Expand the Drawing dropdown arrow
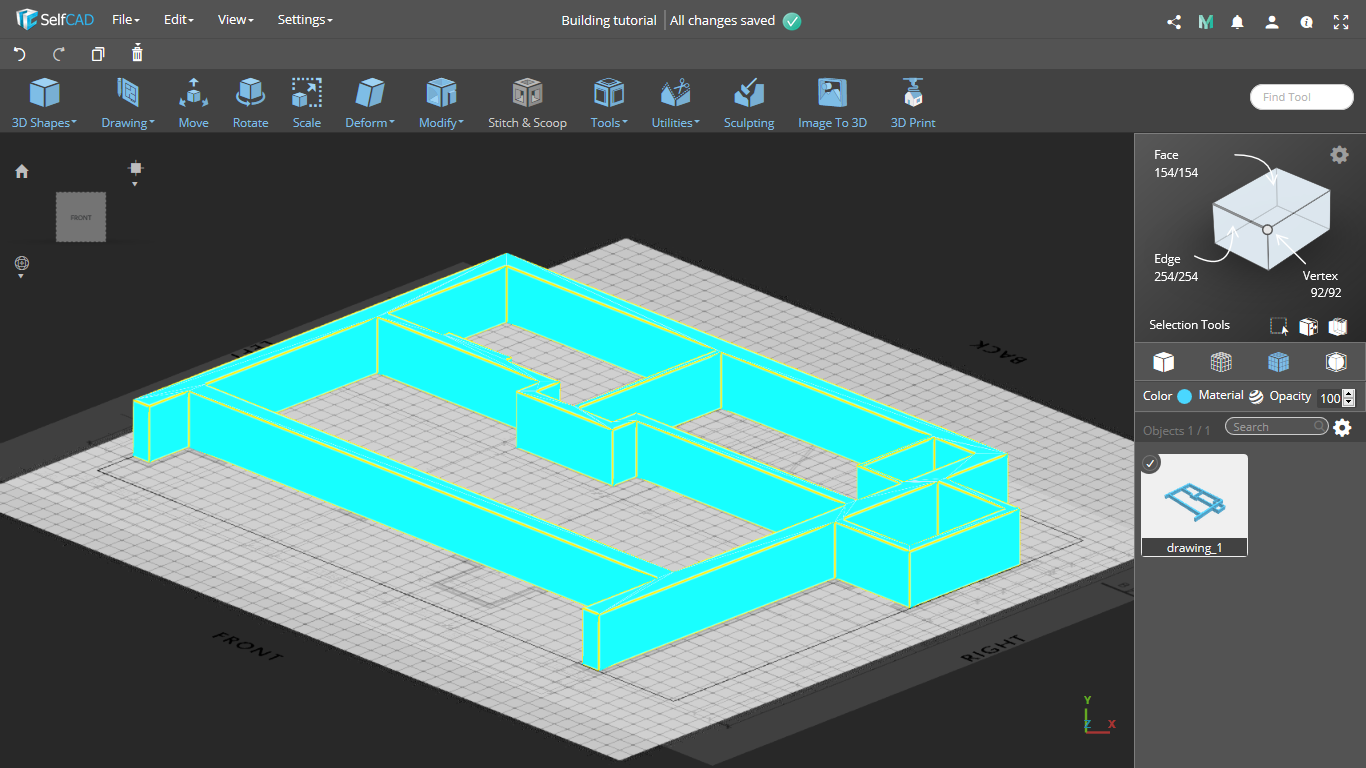The image size is (1366, 768). 151,123
